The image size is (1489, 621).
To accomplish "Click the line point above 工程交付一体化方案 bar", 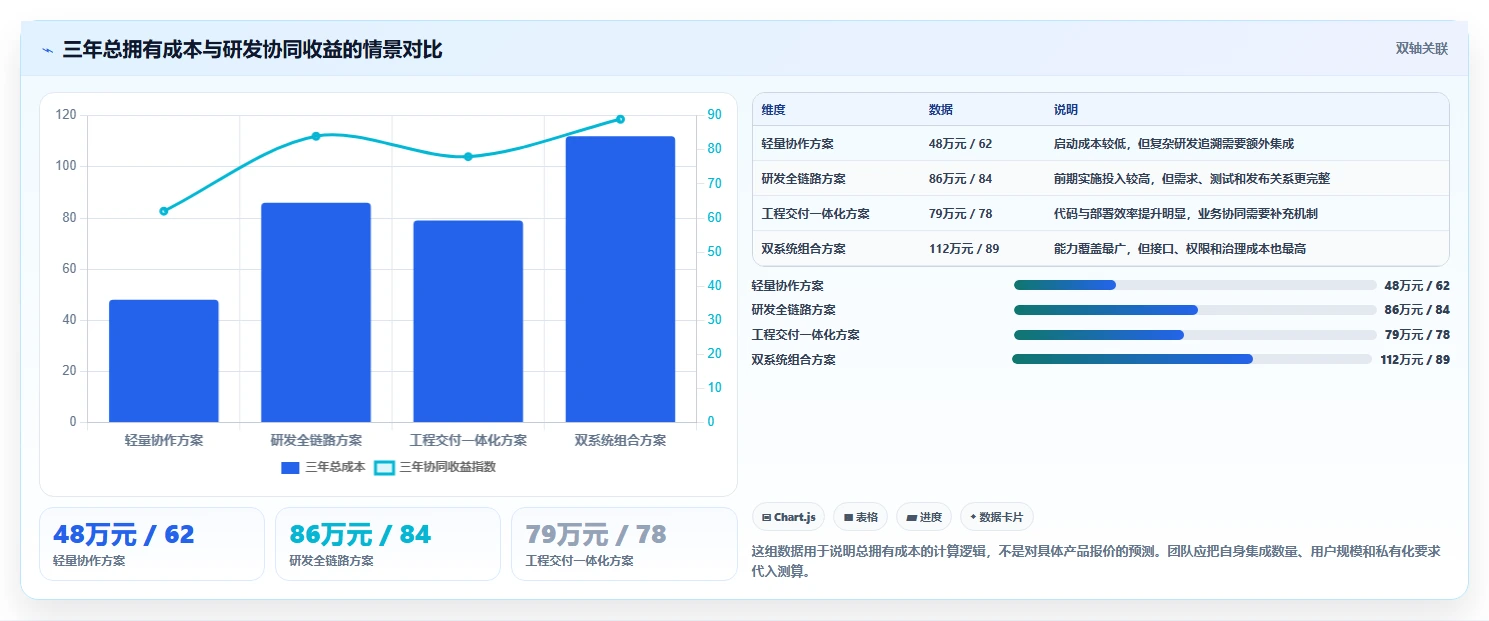I will click(468, 157).
